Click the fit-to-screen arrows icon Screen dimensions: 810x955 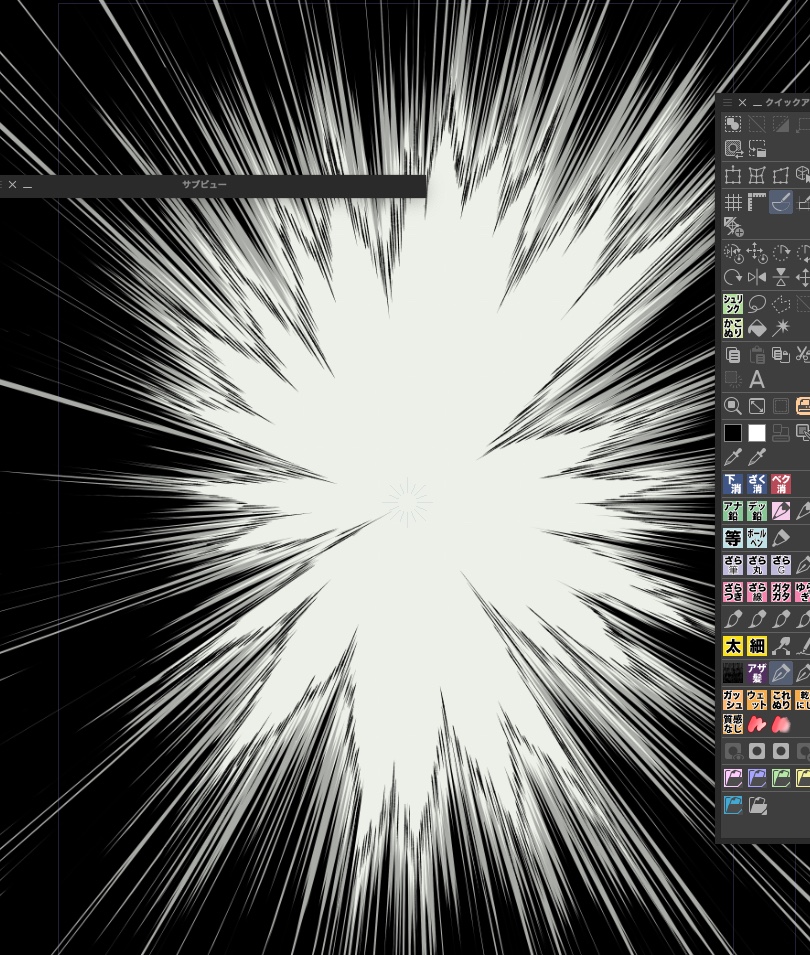pos(757,406)
